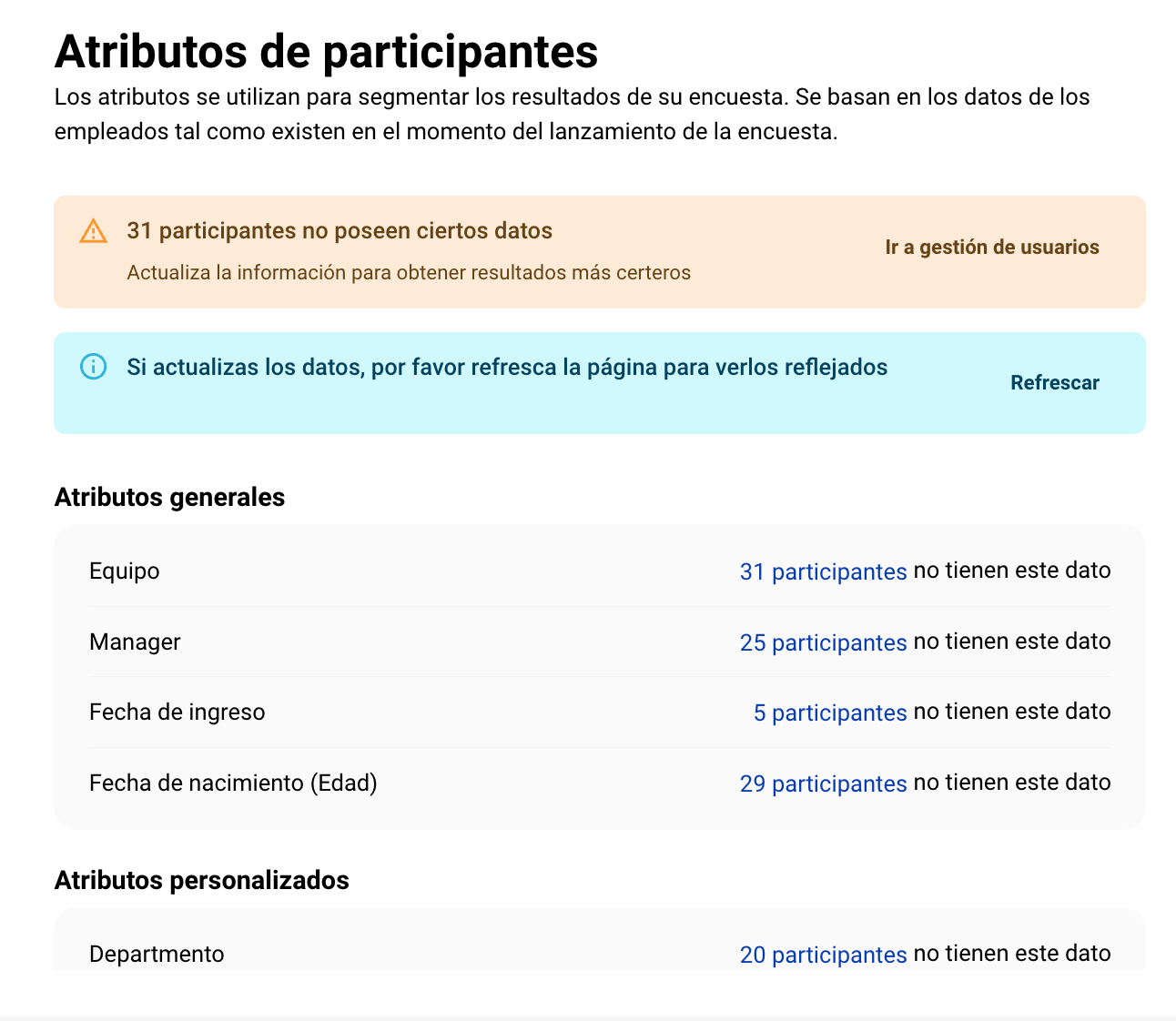Click the 'Atributos personalizados' section heading
The height and width of the screenshot is (1021, 1176).
pos(202,881)
